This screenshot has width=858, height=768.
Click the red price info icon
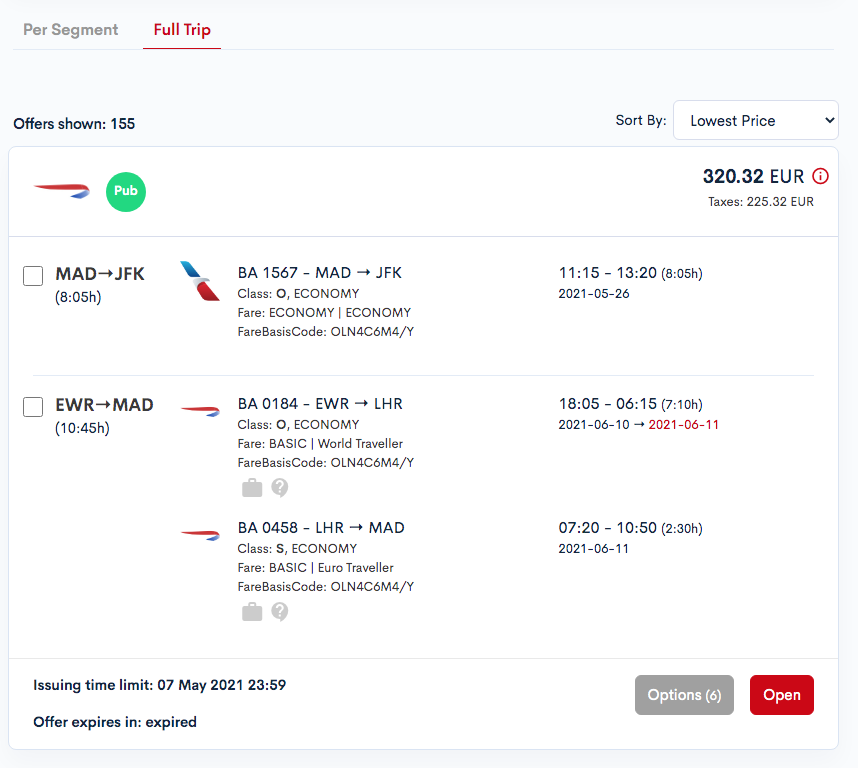click(x=820, y=176)
